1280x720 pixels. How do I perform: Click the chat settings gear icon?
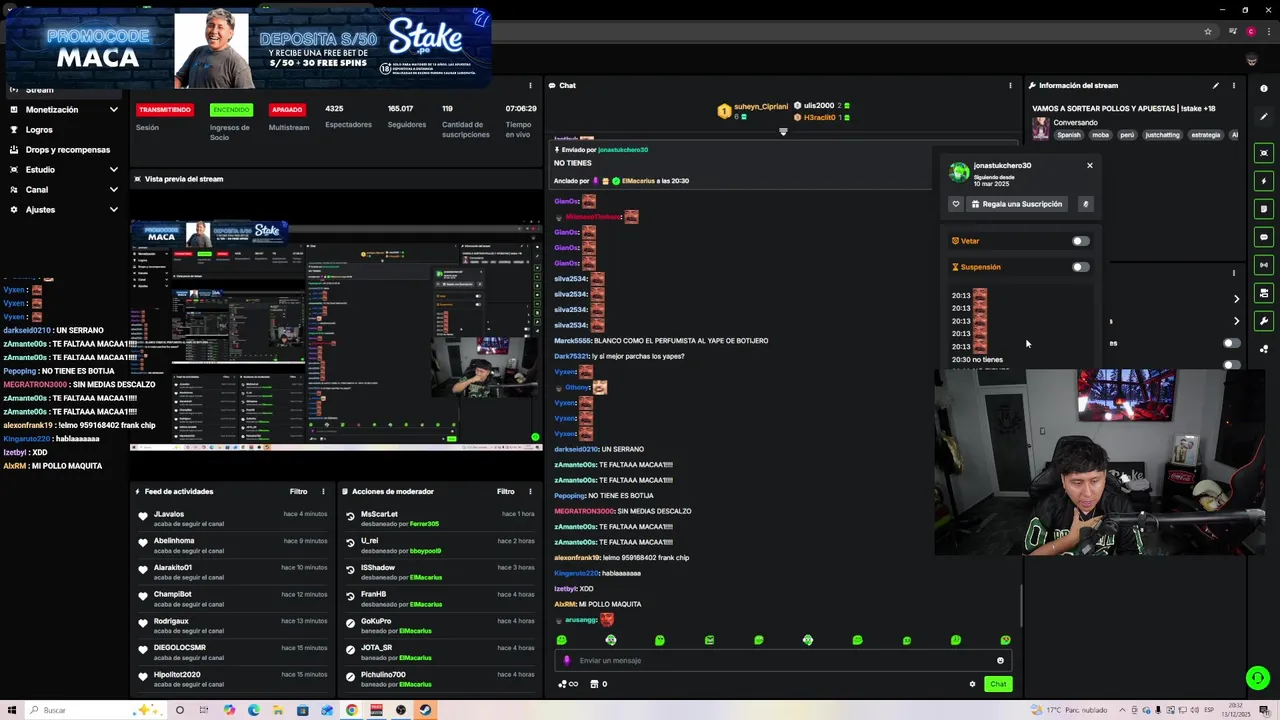[x=972, y=684]
